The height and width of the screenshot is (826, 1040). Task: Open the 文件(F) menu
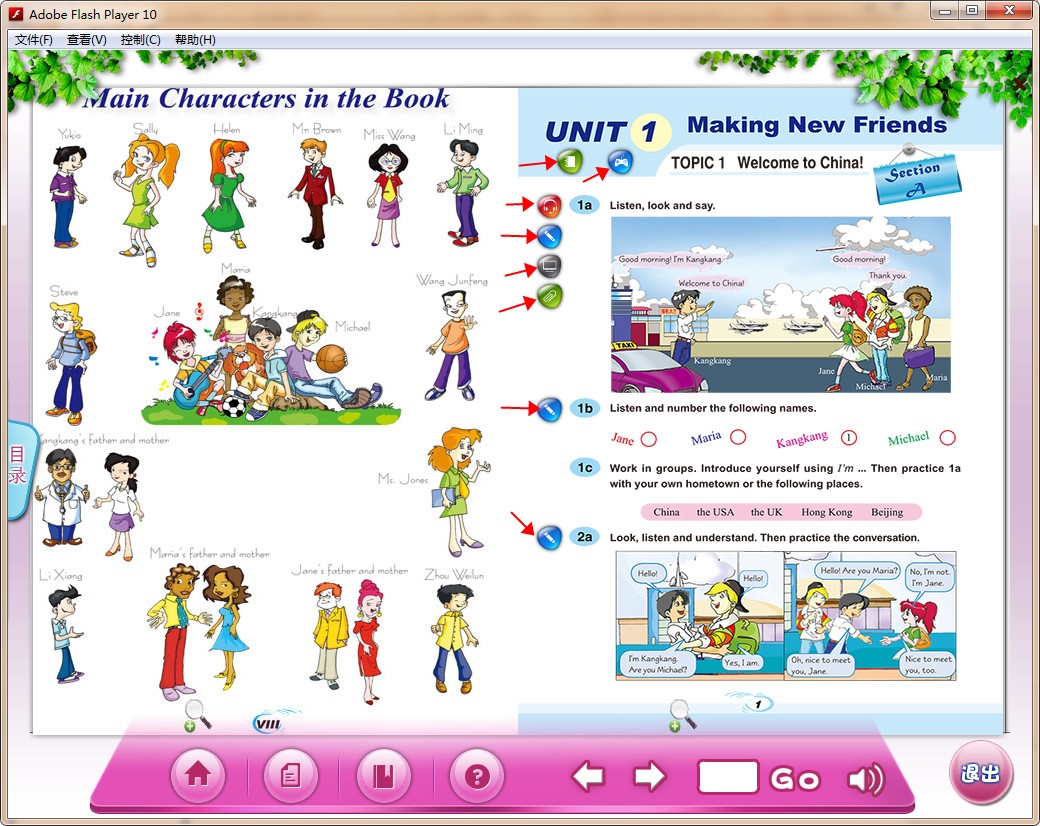(33, 40)
